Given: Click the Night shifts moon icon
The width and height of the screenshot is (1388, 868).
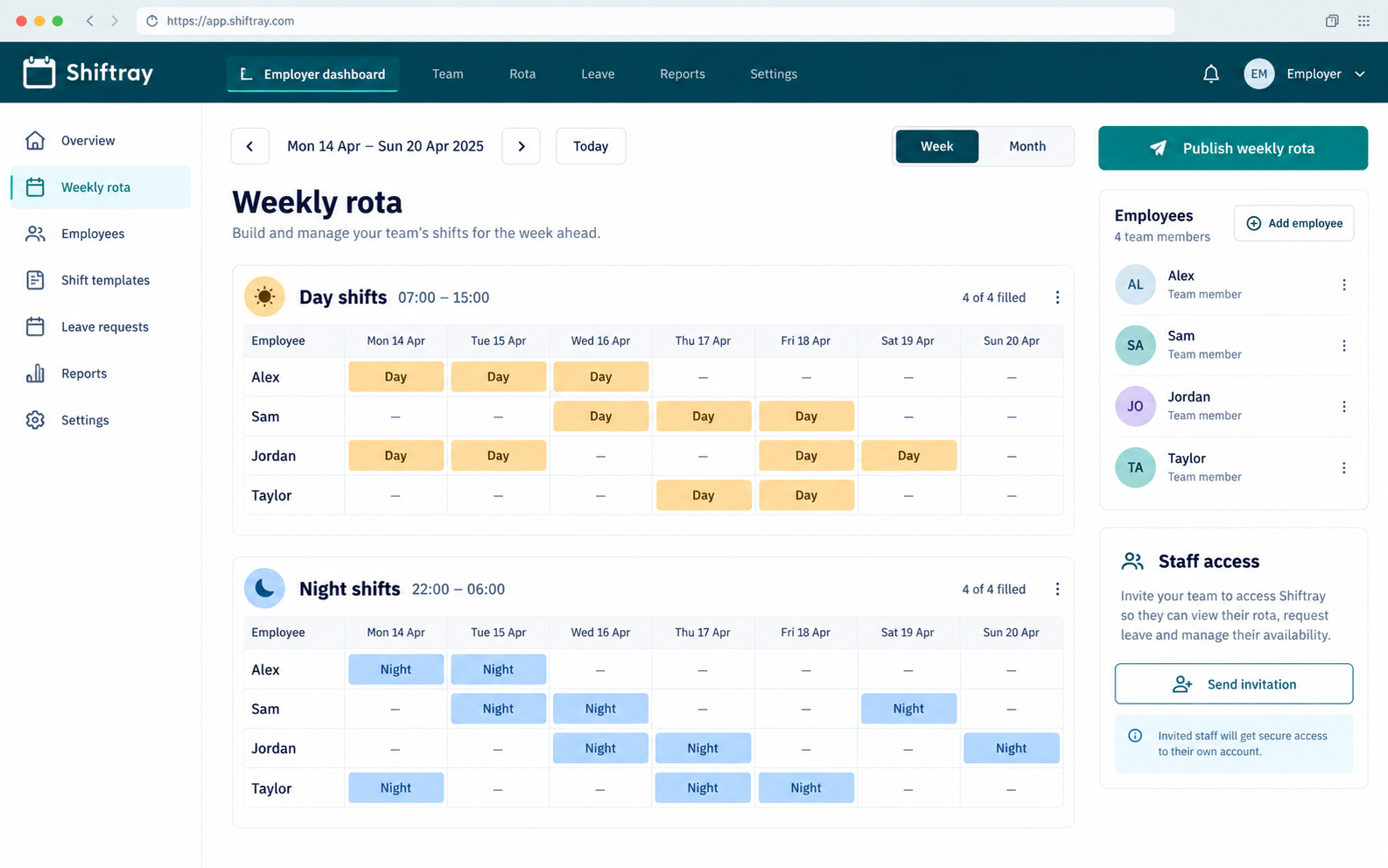Looking at the screenshot, I should pos(264,589).
